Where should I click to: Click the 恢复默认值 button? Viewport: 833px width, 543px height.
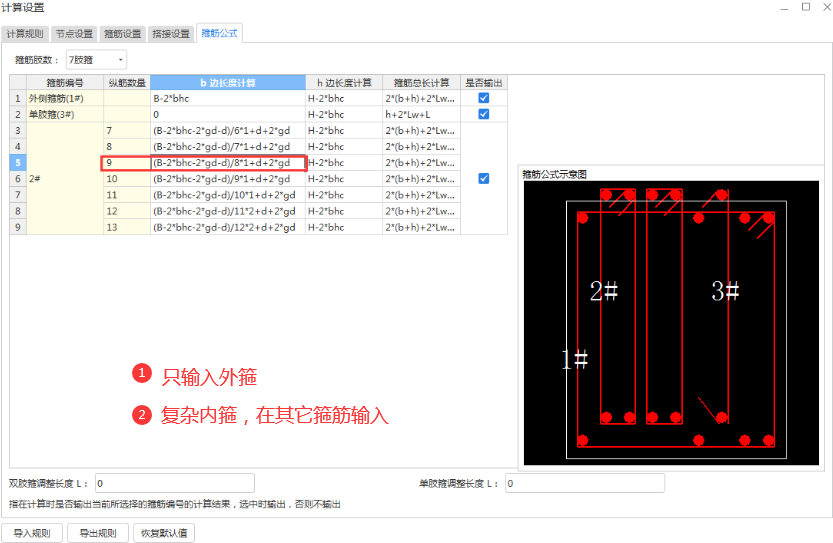(x=164, y=533)
